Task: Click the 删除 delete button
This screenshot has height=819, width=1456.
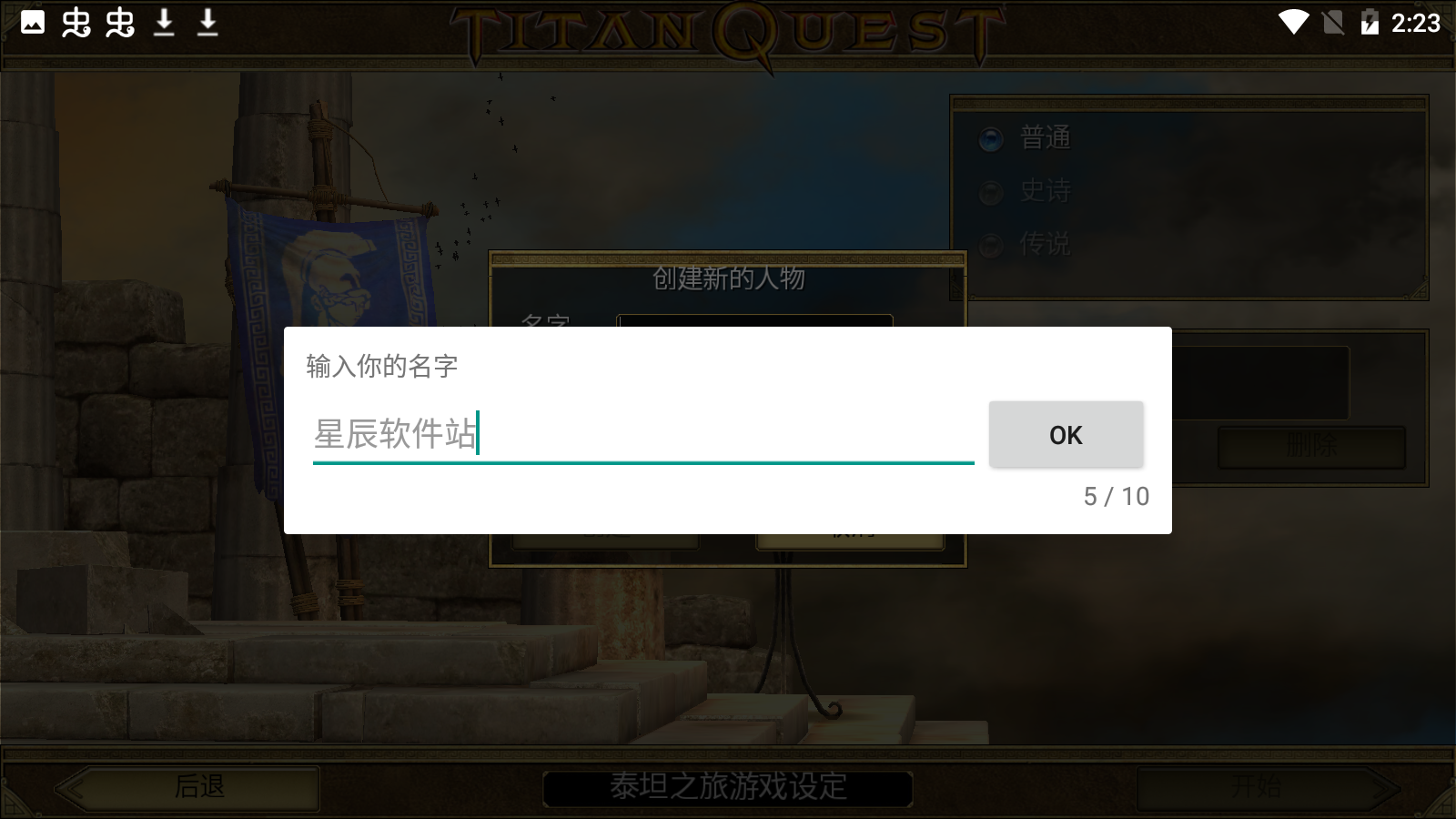Action: 1311,446
